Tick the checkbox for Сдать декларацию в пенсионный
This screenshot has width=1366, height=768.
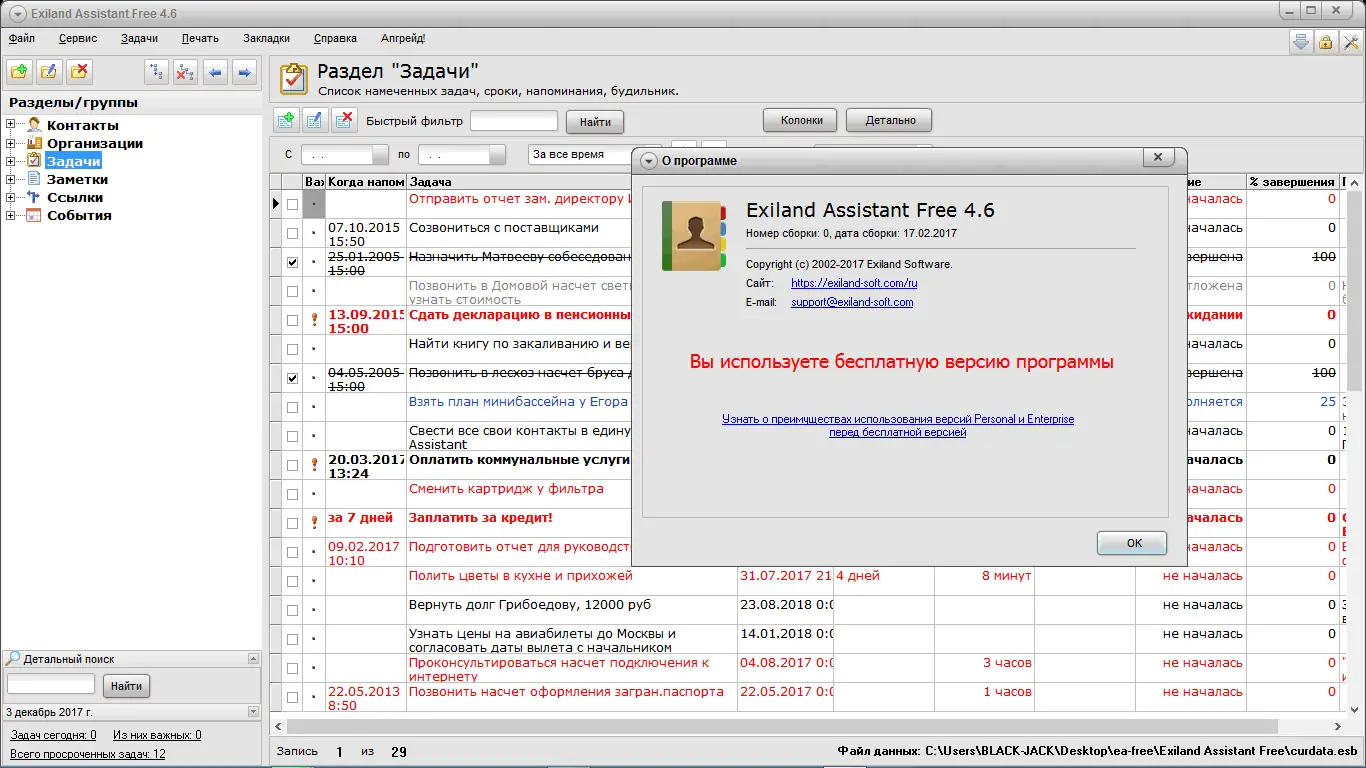pos(292,320)
